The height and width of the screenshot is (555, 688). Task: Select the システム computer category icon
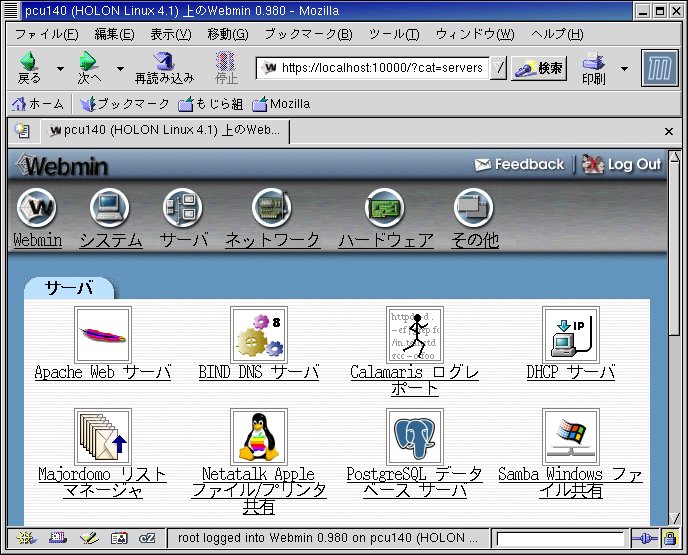(x=110, y=208)
